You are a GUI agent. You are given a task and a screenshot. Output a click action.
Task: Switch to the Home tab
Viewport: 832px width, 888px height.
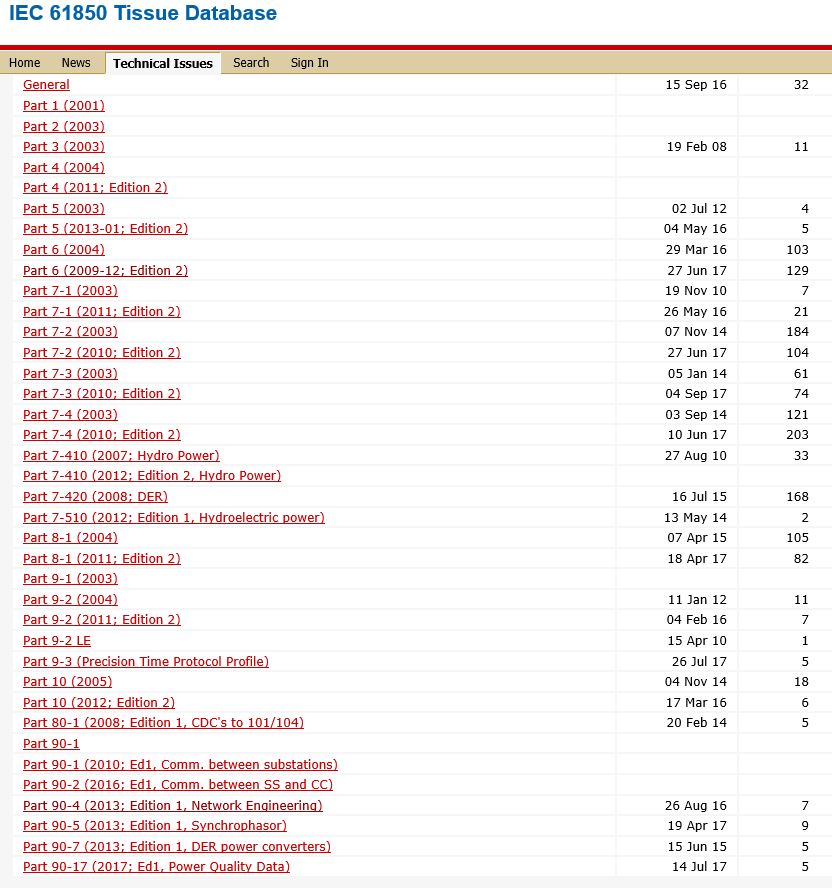pos(24,63)
